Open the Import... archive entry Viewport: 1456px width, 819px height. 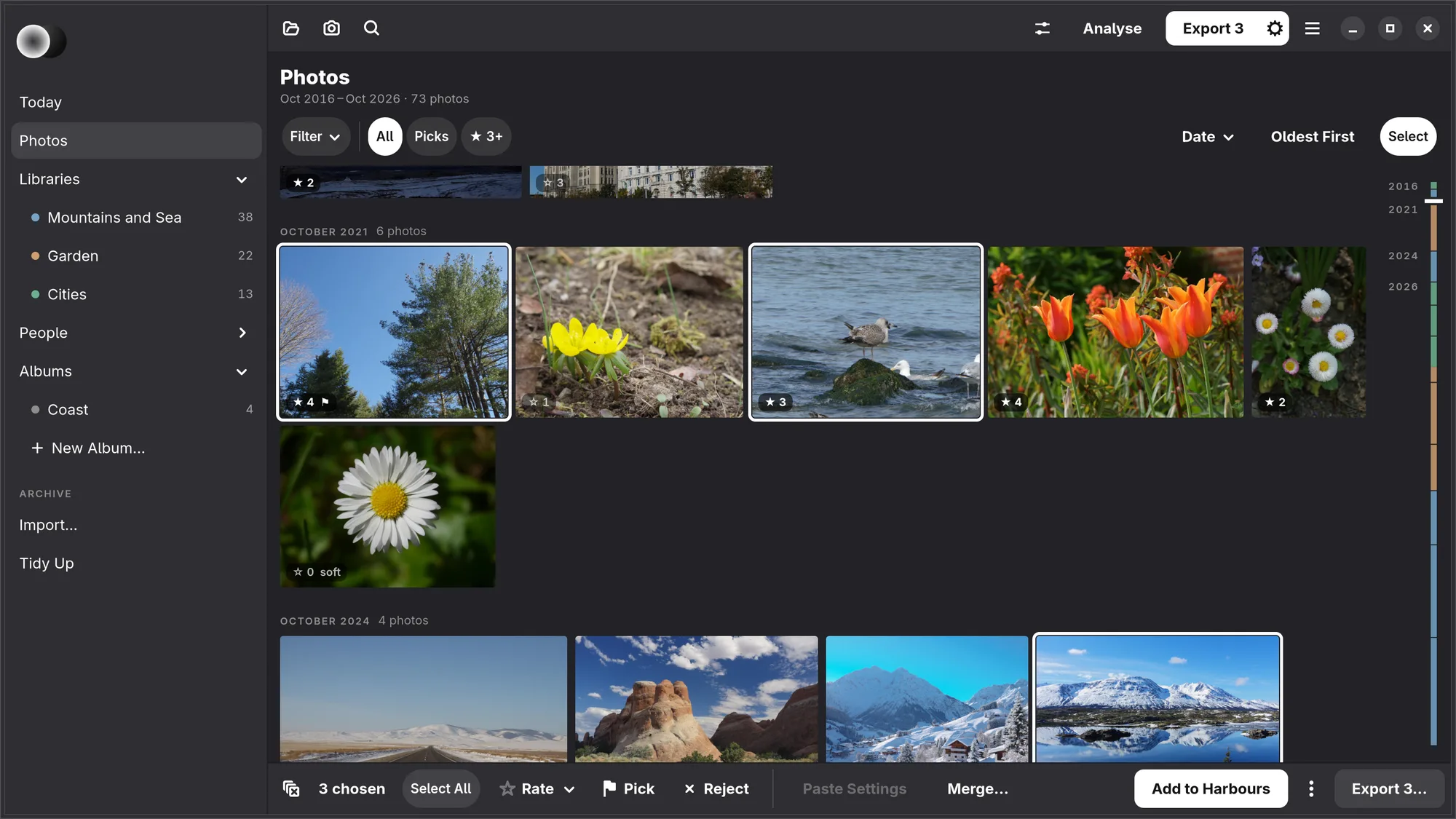click(136, 525)
